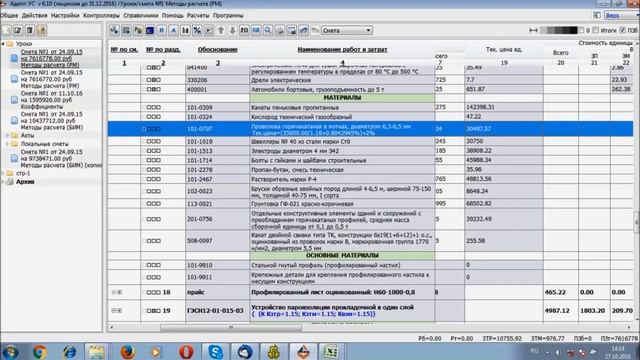Open Opera browser from the taskbar
The height and width of the screenshot is (360, 640).
tap(186, 351)
